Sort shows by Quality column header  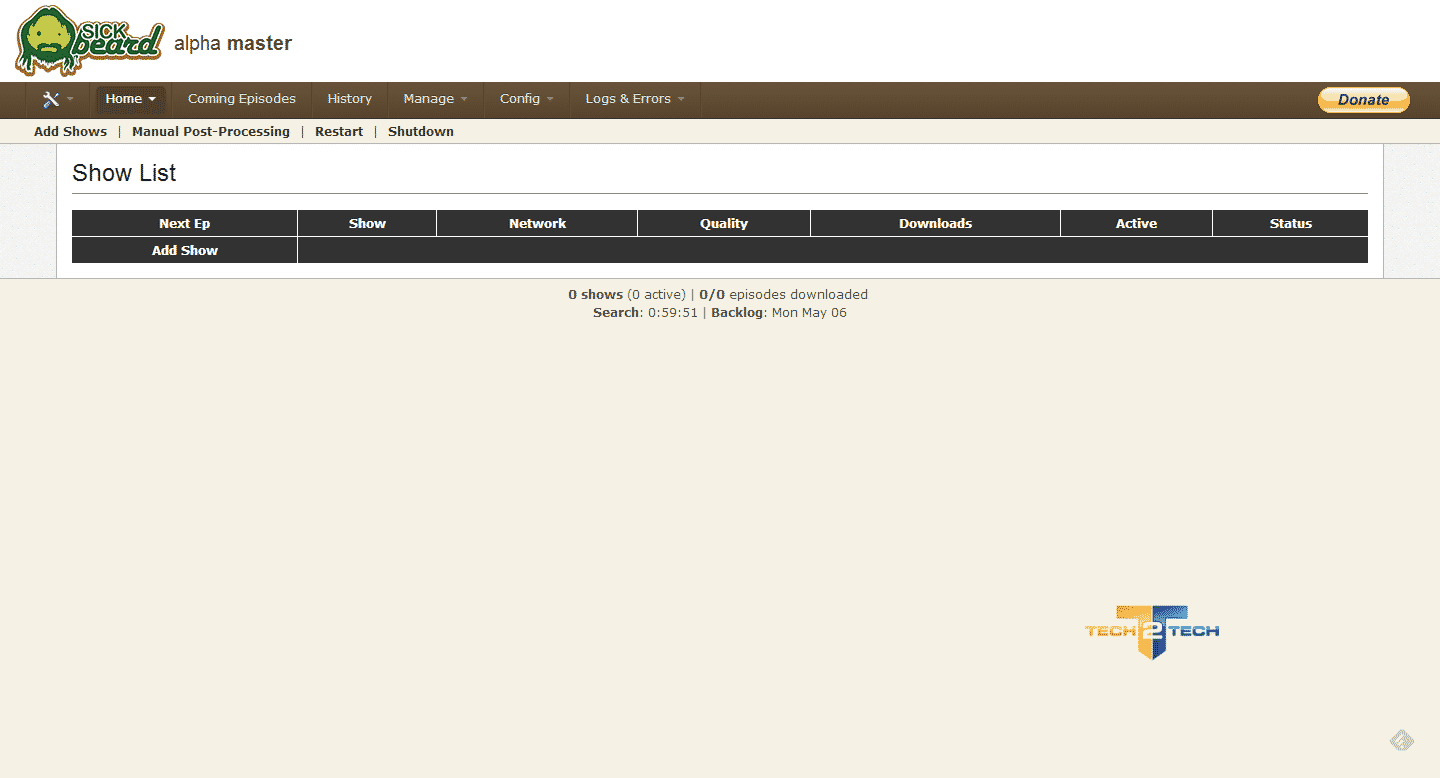point(724,224)
